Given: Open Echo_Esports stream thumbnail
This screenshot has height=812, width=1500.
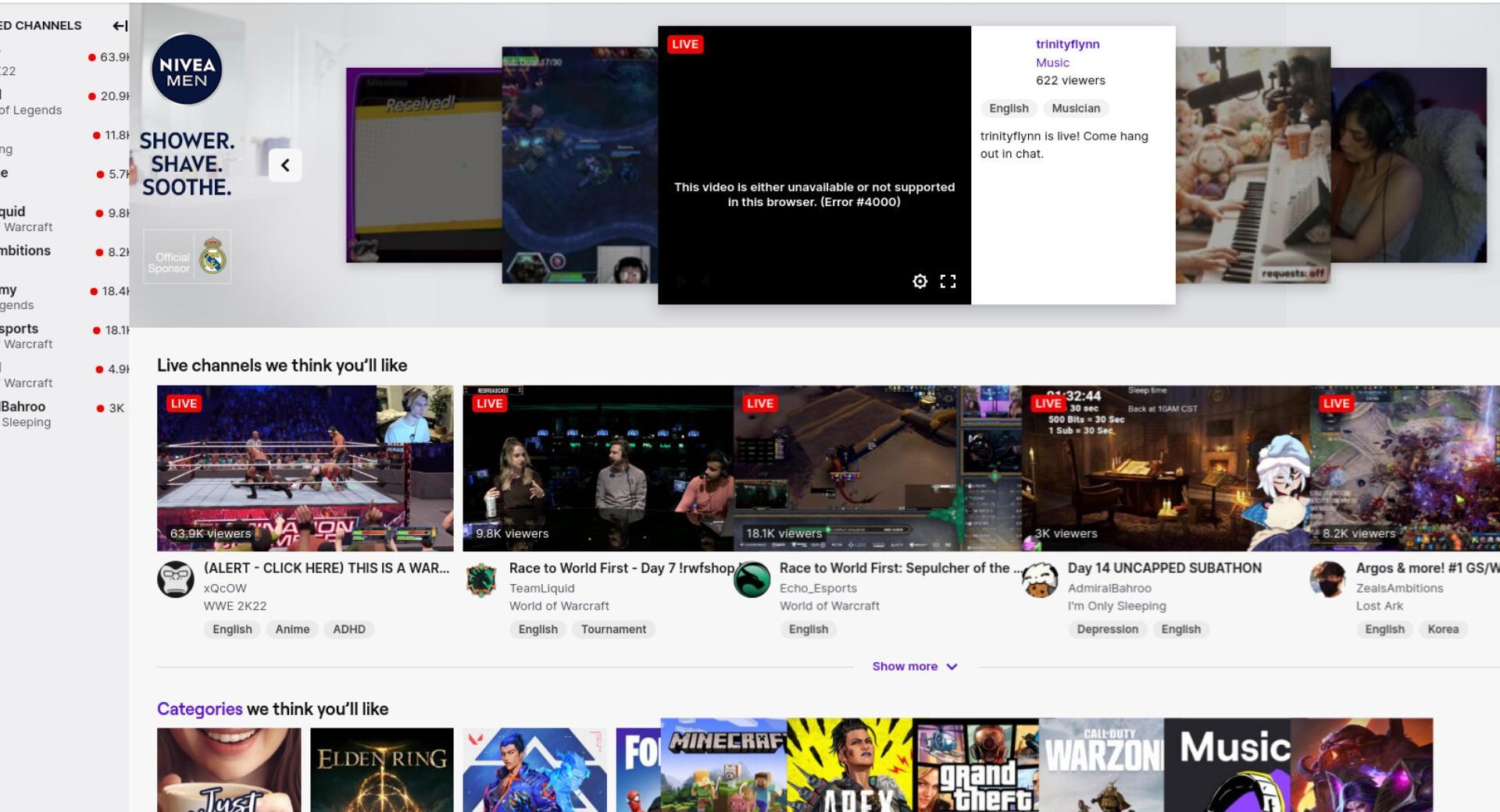Looking at the screenshot, I should coord(877,468).
